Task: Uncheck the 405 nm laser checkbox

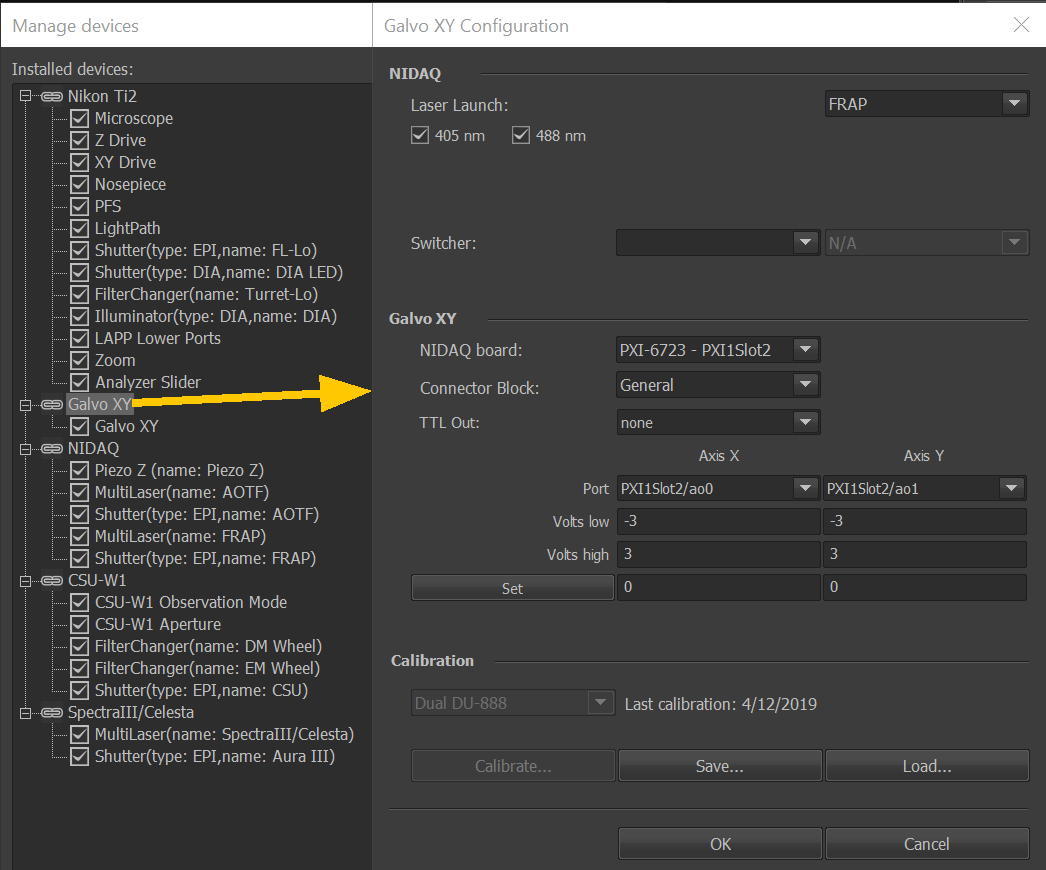Action: tap(420, 135)
